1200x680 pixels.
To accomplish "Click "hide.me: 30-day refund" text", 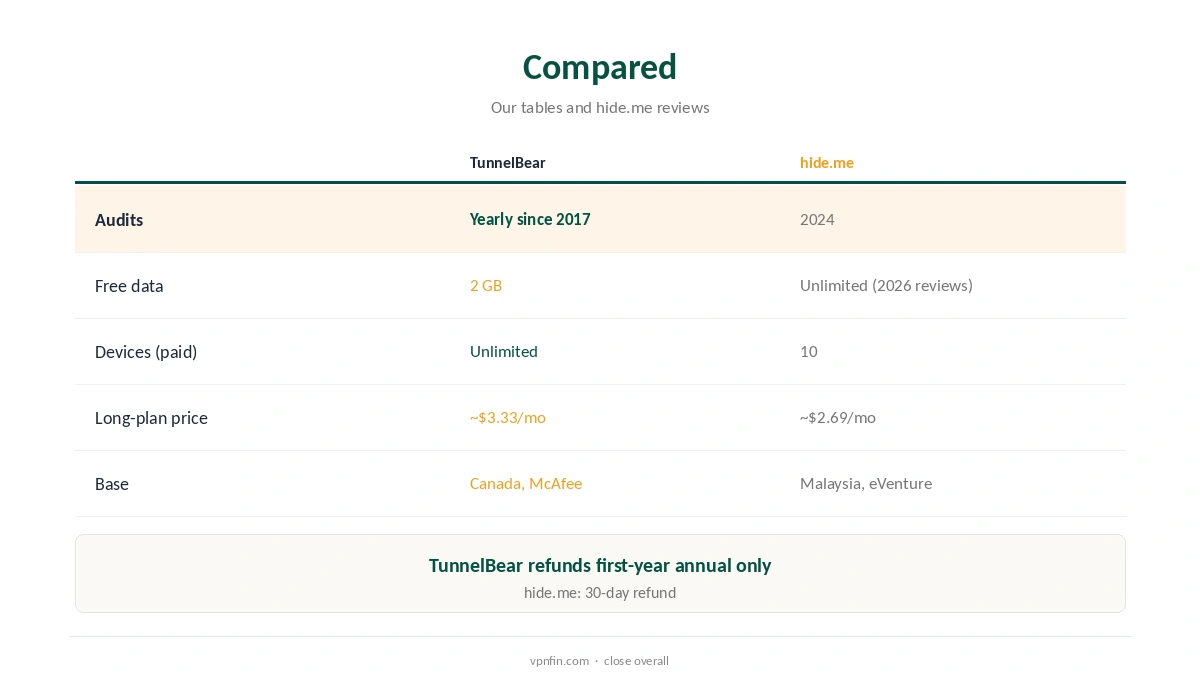I will pos(600,592).
